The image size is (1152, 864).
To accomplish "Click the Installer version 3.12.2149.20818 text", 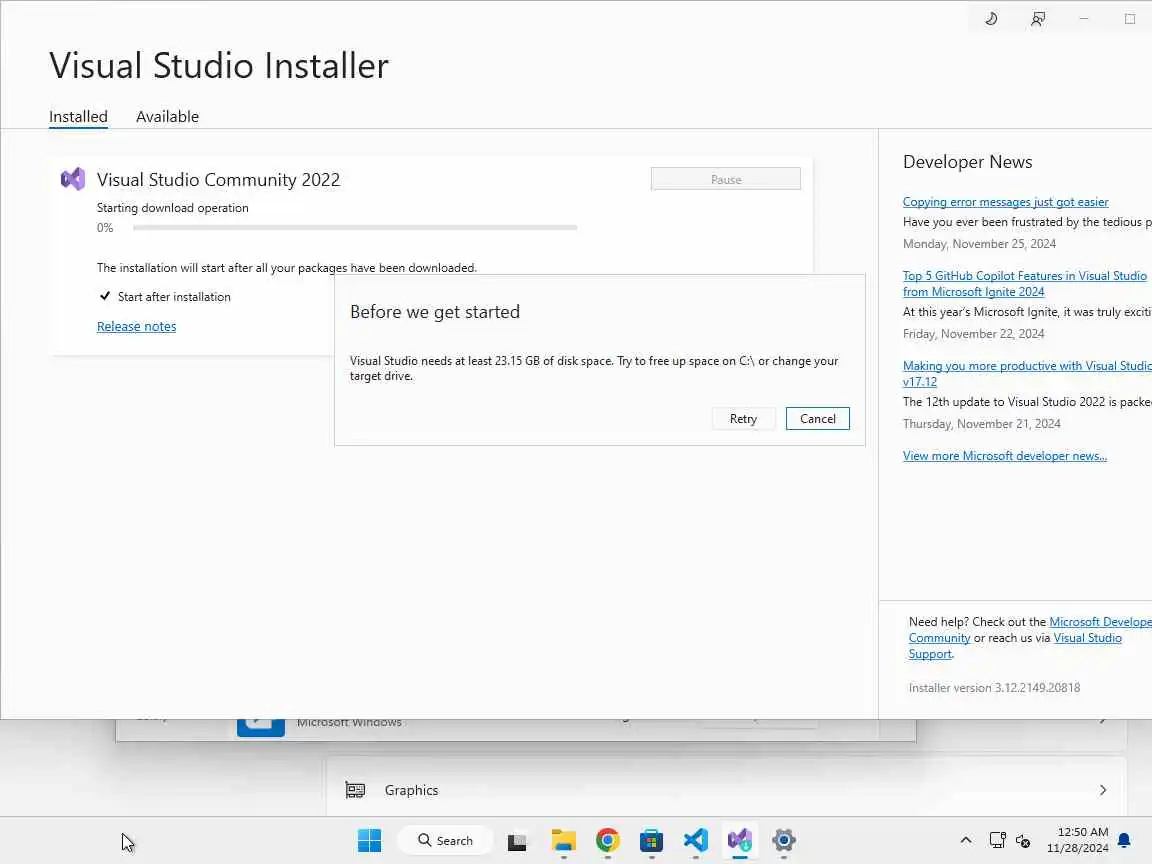I will coord(994,688).
